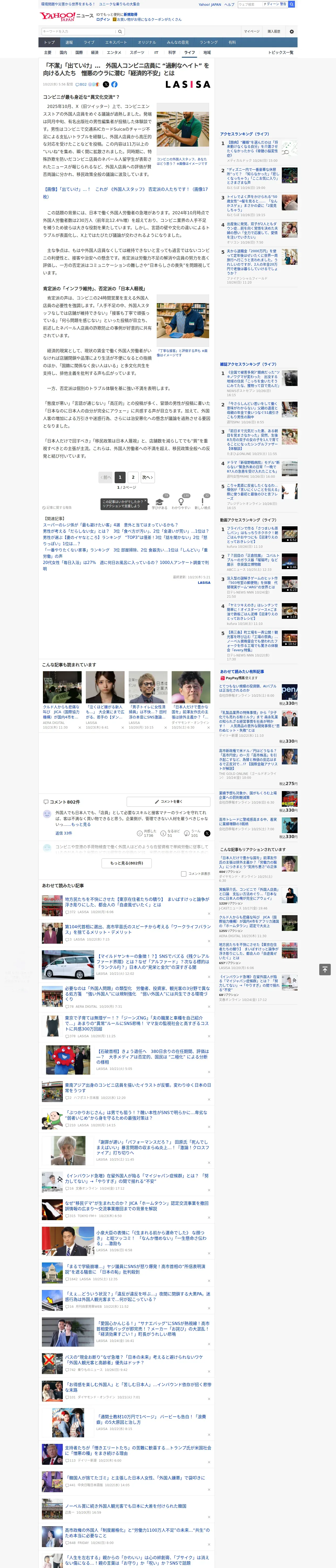Click 新規取得 ID link
The image size is (336, 1568).
coord(131,15)
